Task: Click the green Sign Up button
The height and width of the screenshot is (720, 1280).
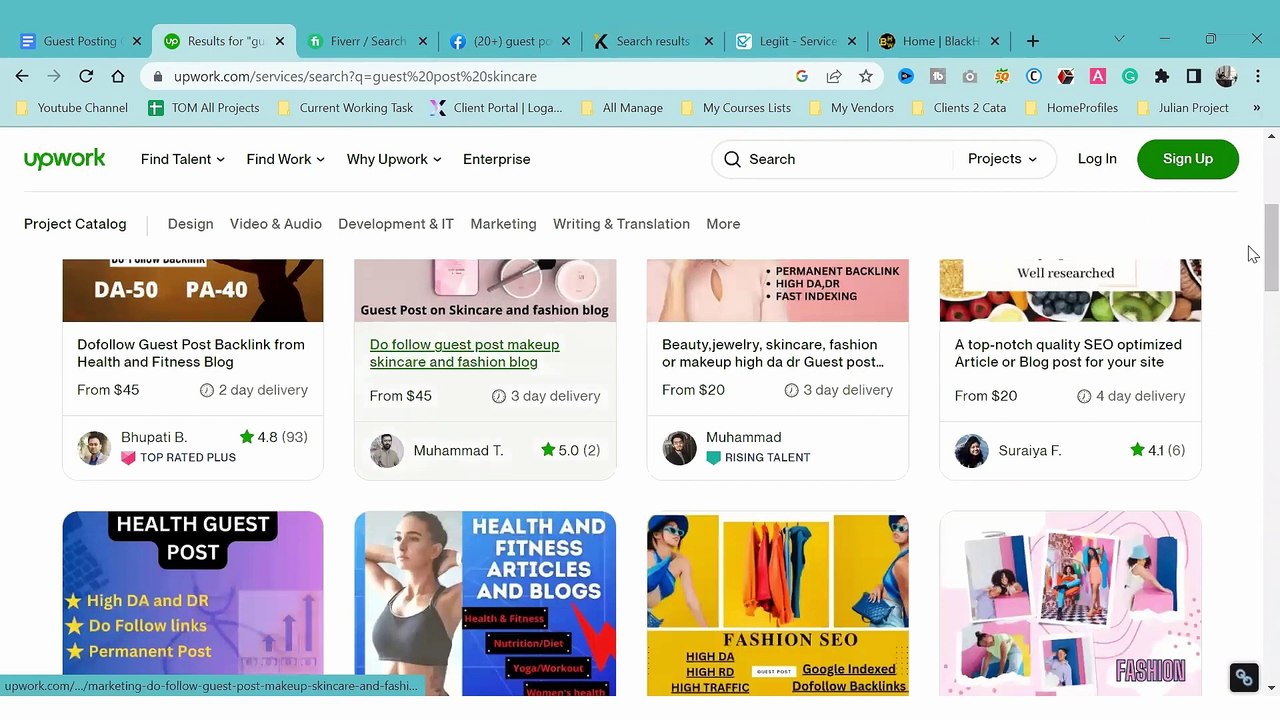Action: pyautogui.click(x=1188, y=159)
